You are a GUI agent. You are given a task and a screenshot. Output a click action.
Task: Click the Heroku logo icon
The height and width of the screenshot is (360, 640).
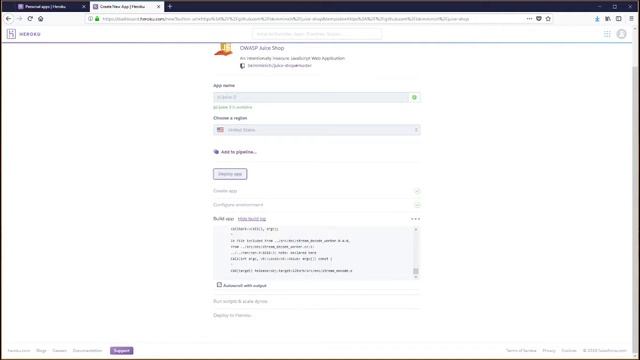(x=11, y=34)
